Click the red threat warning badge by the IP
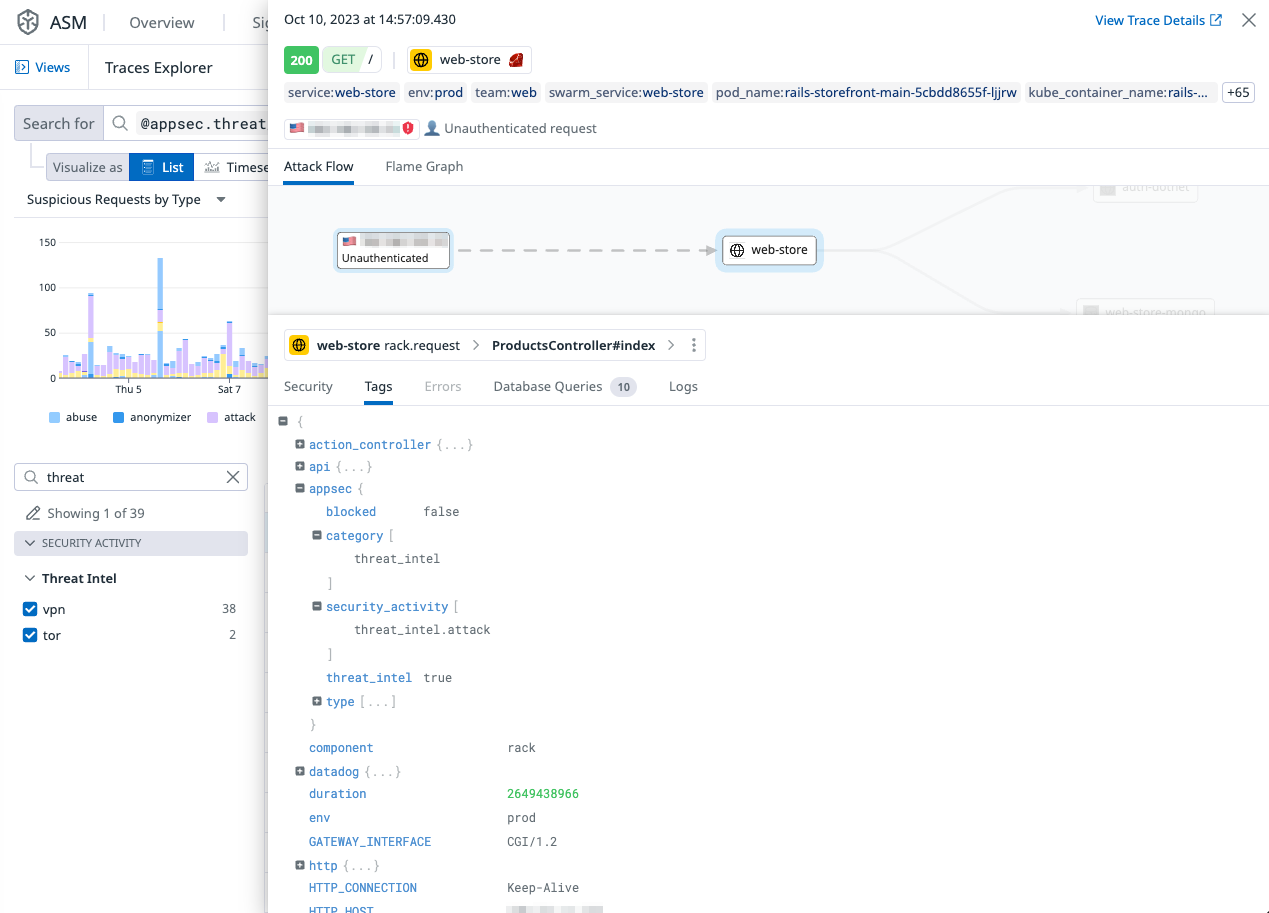Screen dimensions: 1269x913 (x=408, y=128)
